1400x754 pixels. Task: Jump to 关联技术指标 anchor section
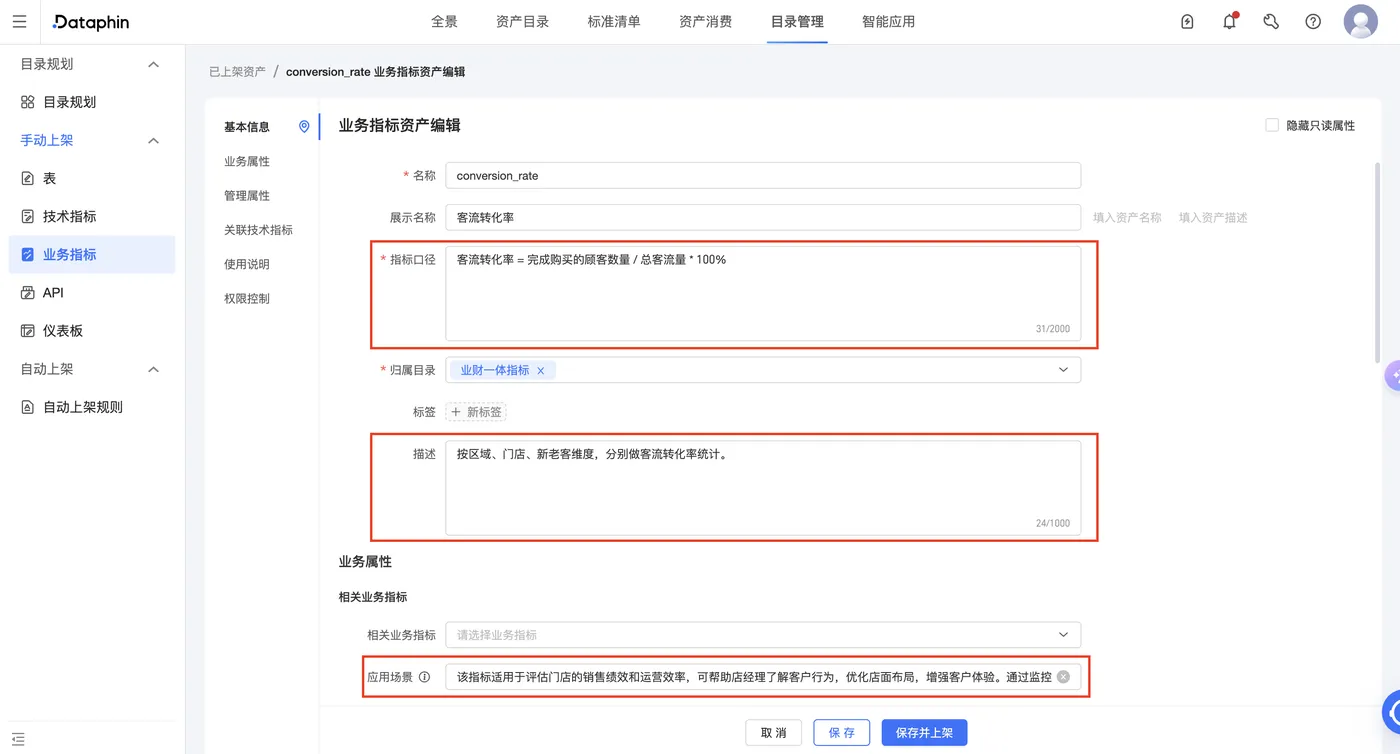pyautogui.click(x=258, y=230)
